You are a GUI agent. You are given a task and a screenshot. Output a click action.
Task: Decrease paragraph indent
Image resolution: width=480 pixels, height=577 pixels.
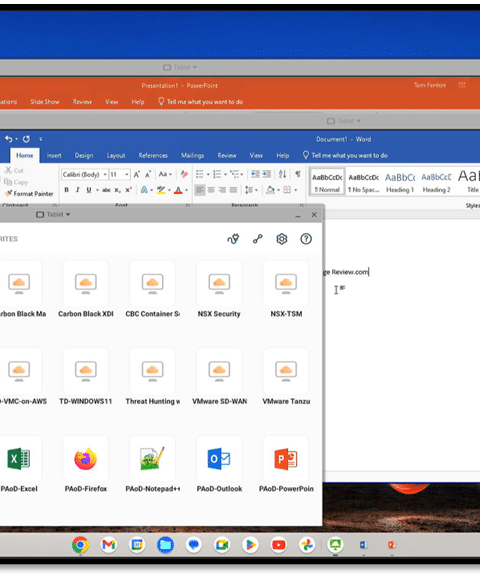255,174
